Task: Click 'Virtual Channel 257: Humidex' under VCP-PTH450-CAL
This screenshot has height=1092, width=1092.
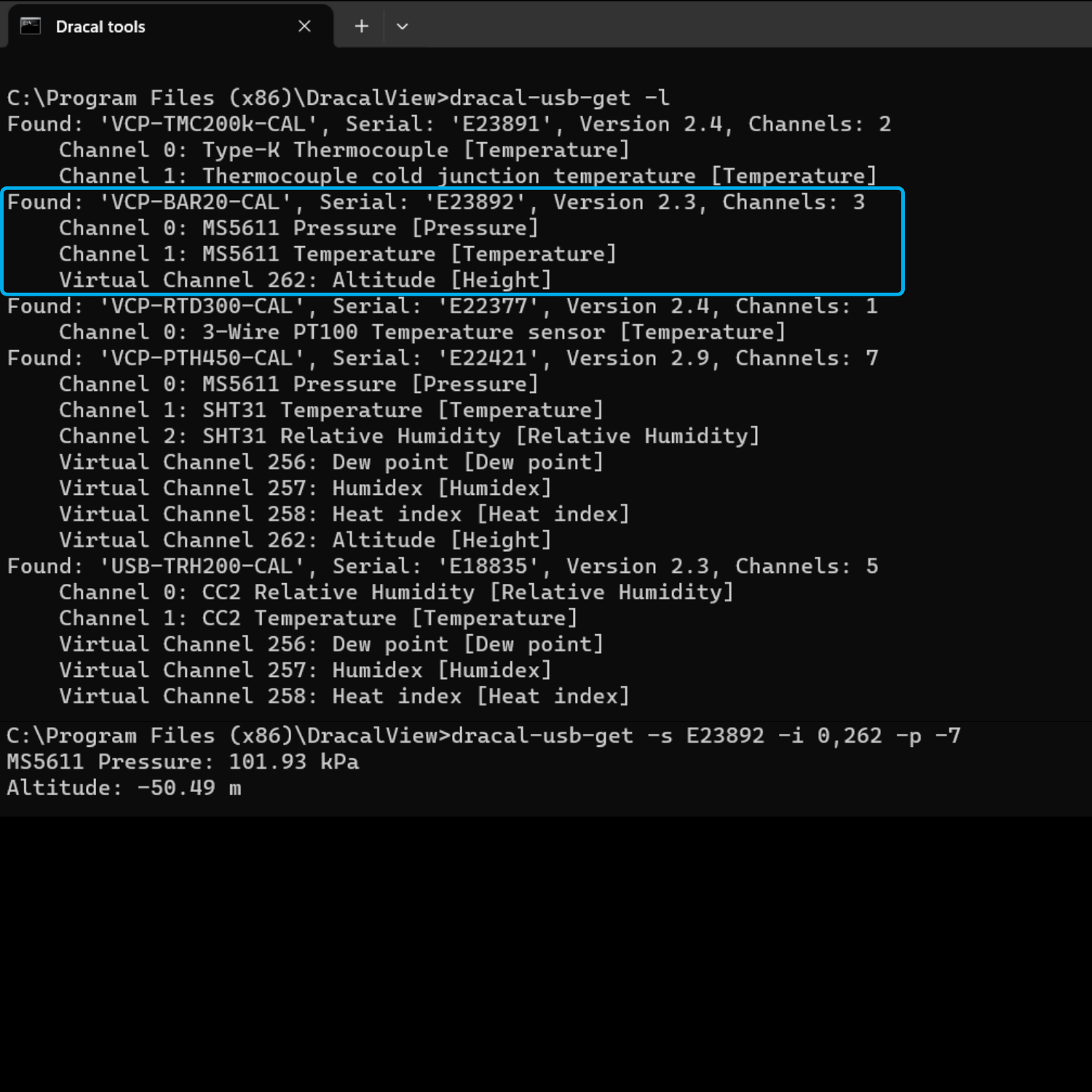Action: pos(305,488)
